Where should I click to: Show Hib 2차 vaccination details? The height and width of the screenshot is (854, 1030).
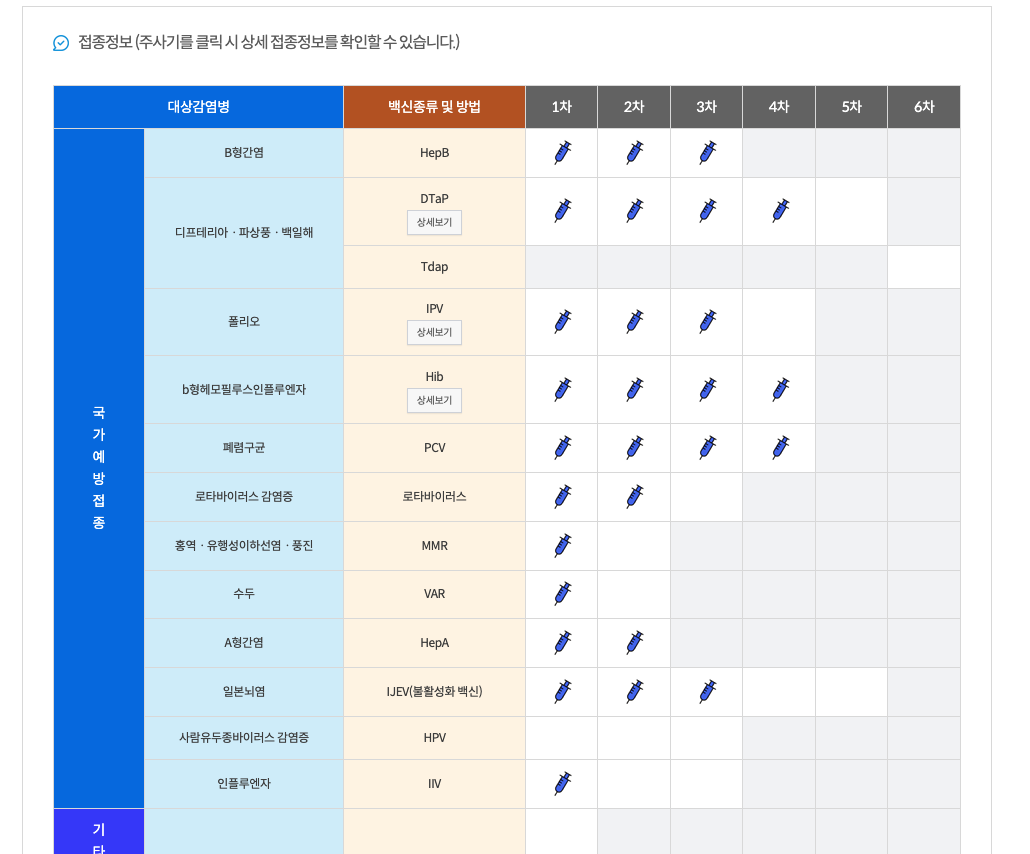point(635,390)
